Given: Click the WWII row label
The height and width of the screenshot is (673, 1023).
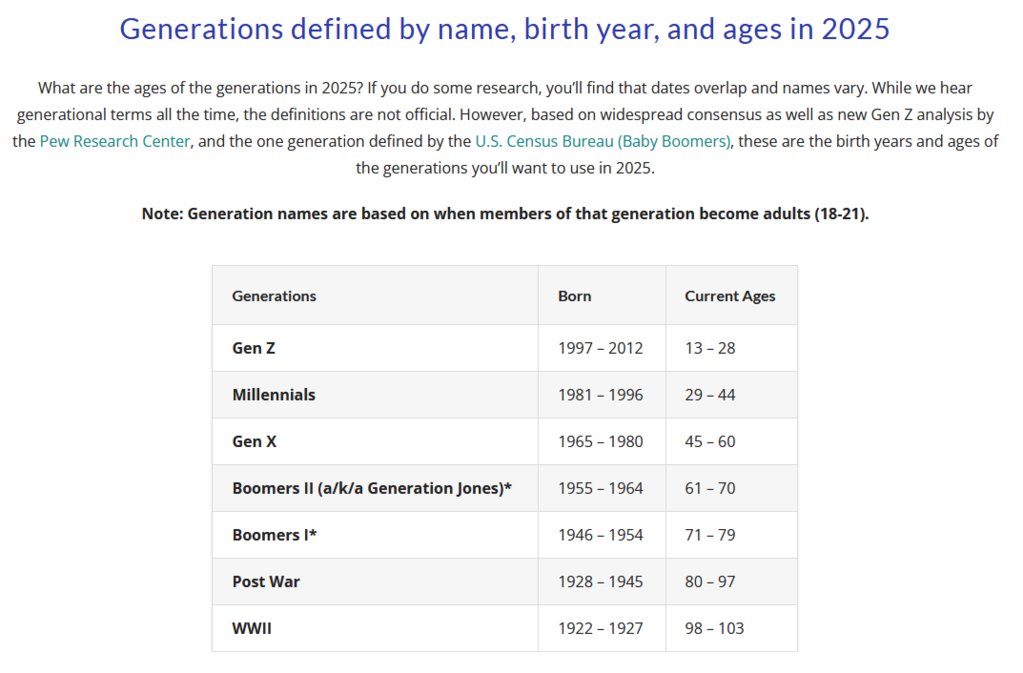Looking at the screenshot, I should [252, 629].
